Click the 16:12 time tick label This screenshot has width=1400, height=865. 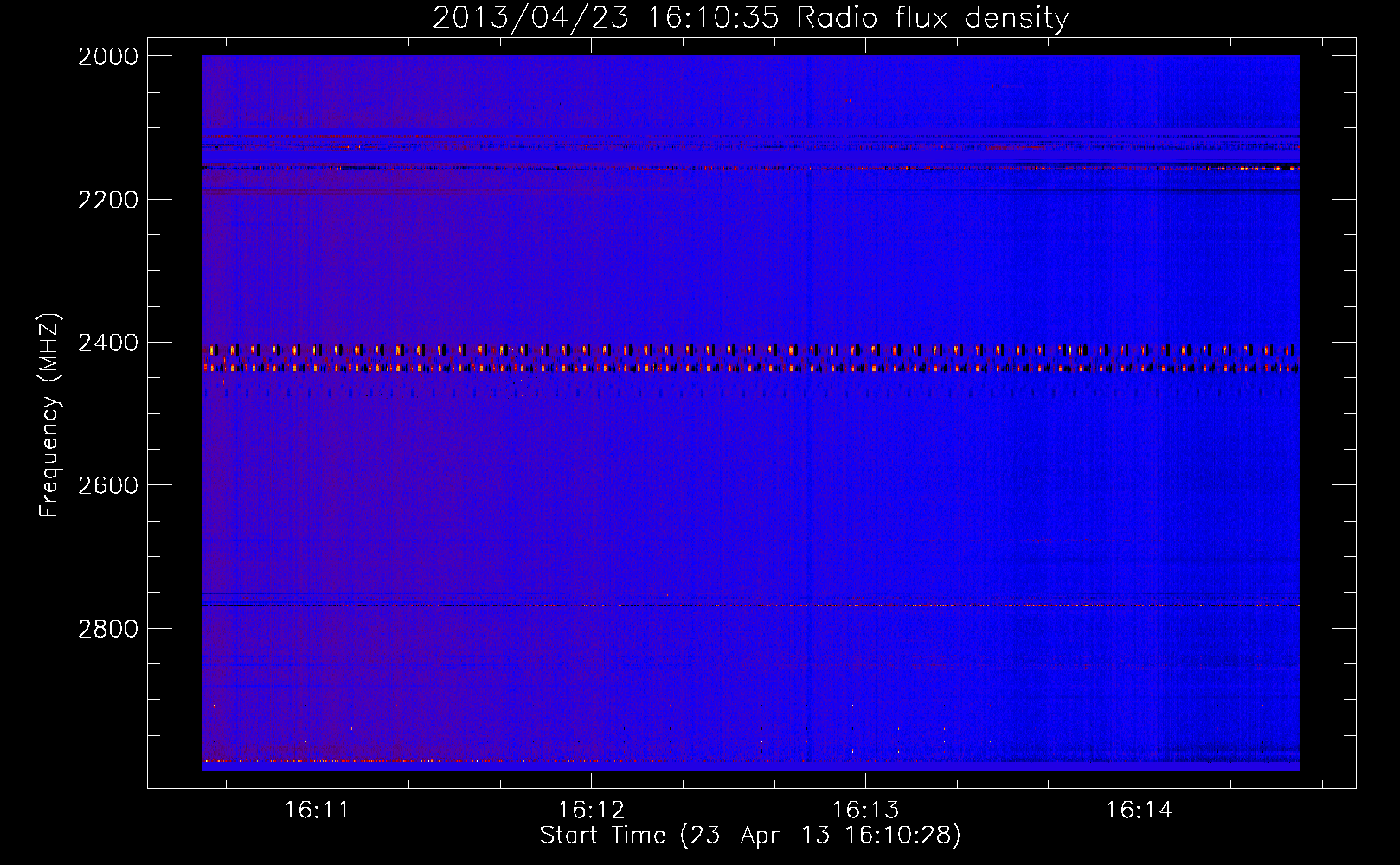591,810
